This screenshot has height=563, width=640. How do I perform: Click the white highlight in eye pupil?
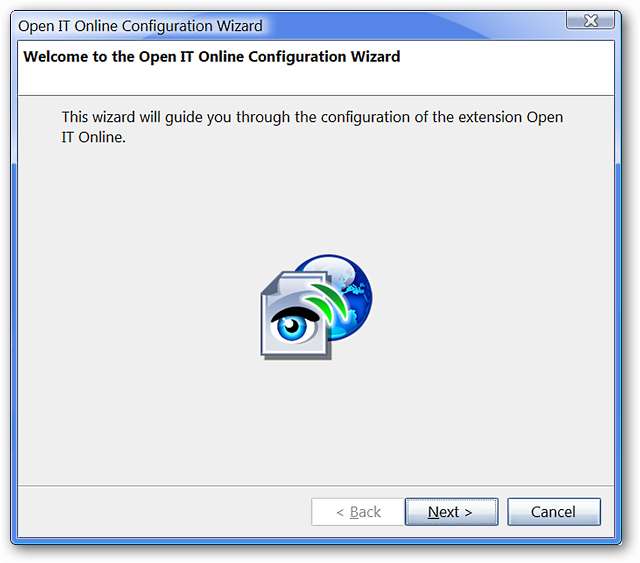pyautogui.click(x=291, y=325)
